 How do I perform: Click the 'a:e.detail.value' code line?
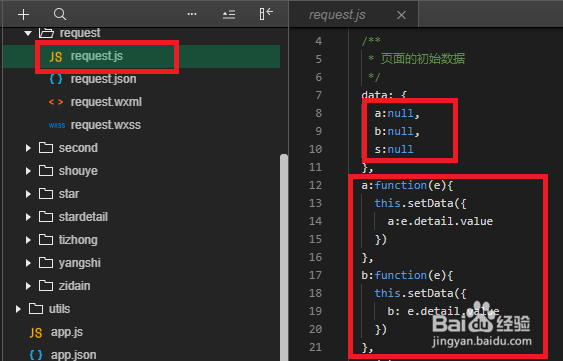point(440,221)
